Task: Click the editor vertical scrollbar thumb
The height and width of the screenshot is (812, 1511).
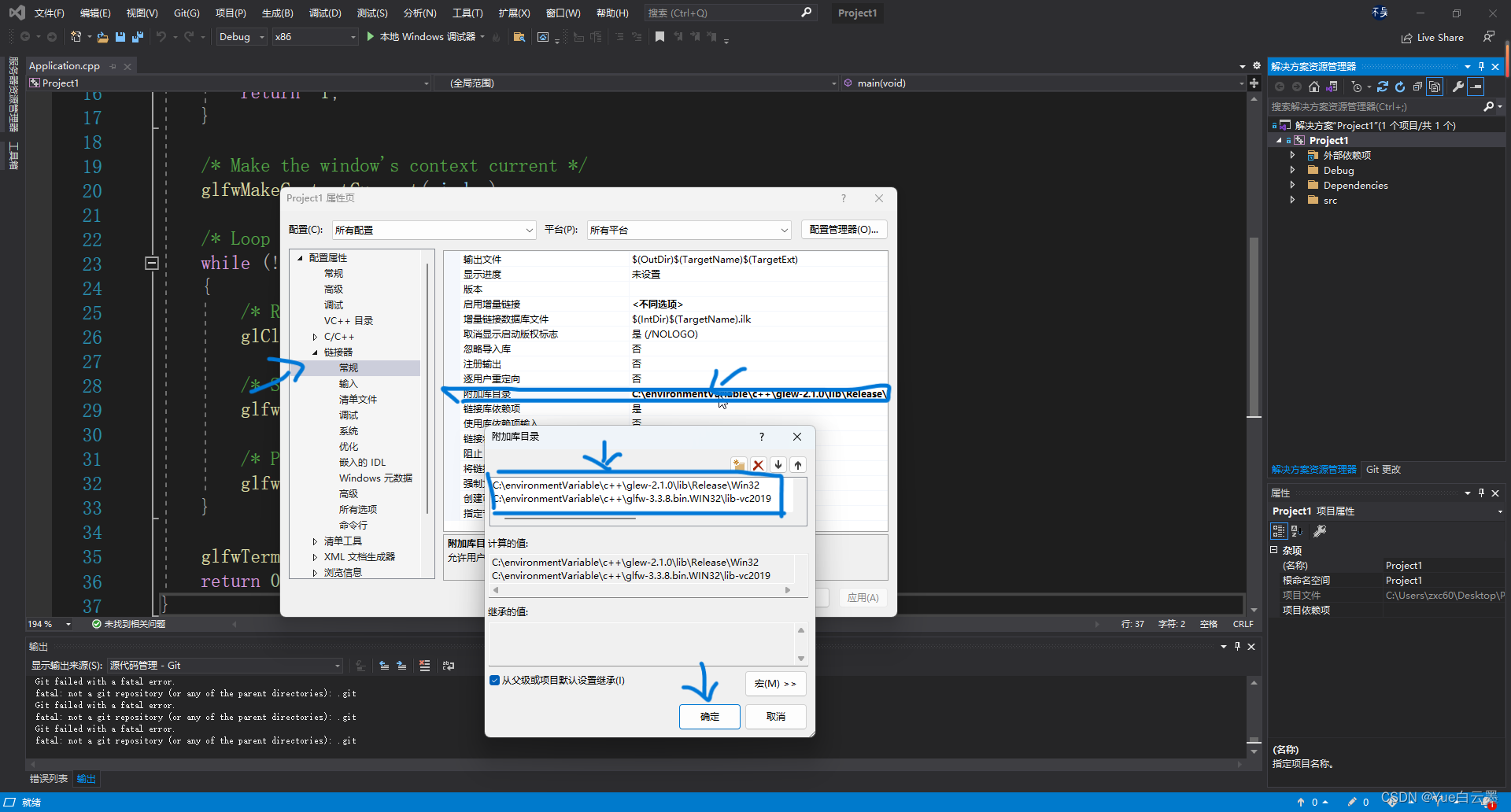Action: tap(1254, 327)
